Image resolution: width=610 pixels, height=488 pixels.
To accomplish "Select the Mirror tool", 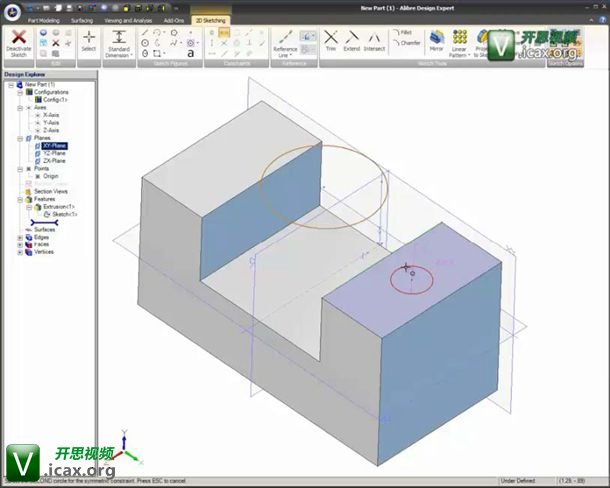I will (x=436, y=40).
